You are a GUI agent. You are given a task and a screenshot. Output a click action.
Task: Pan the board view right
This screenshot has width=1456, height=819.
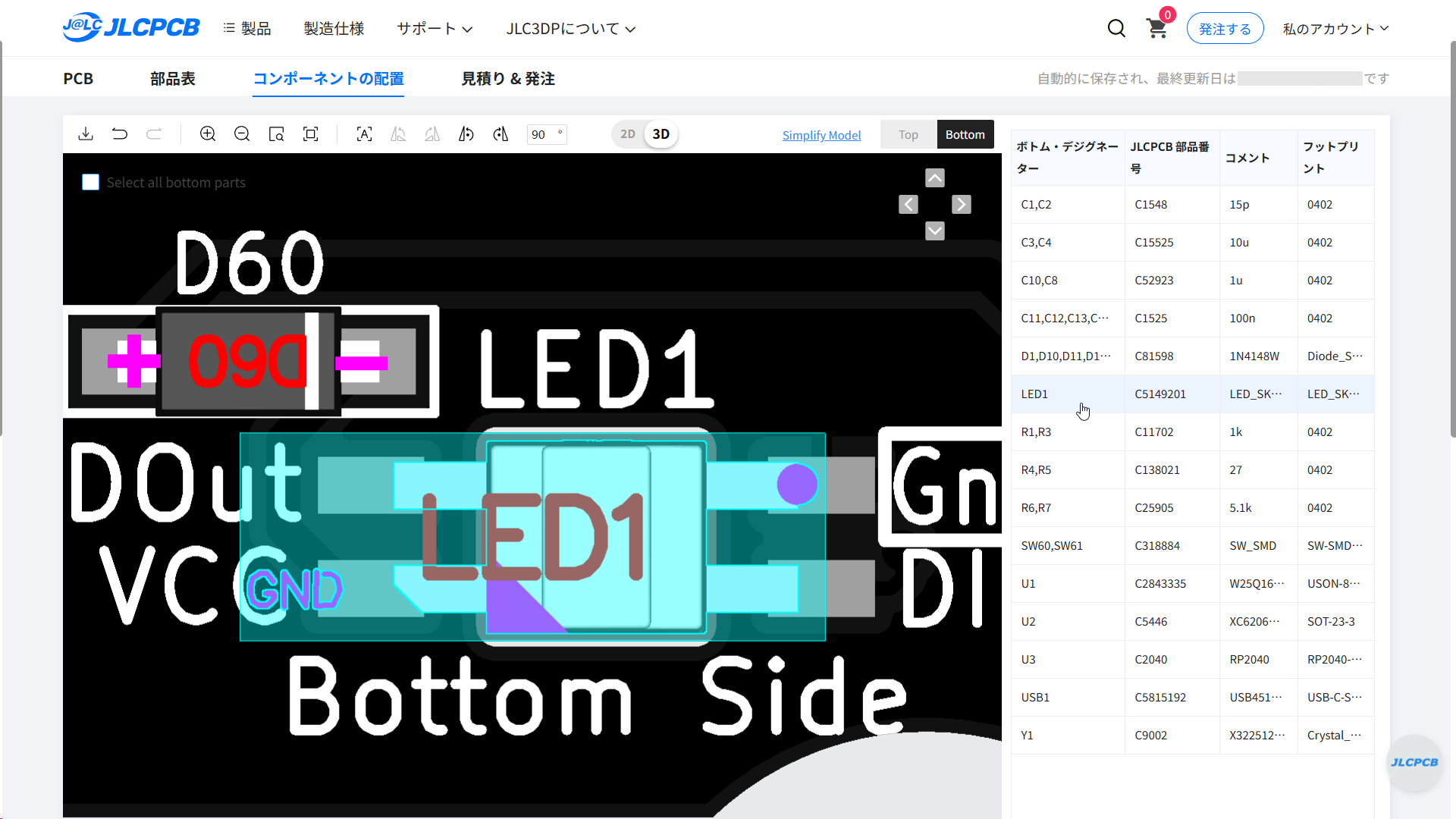[962, 205]
